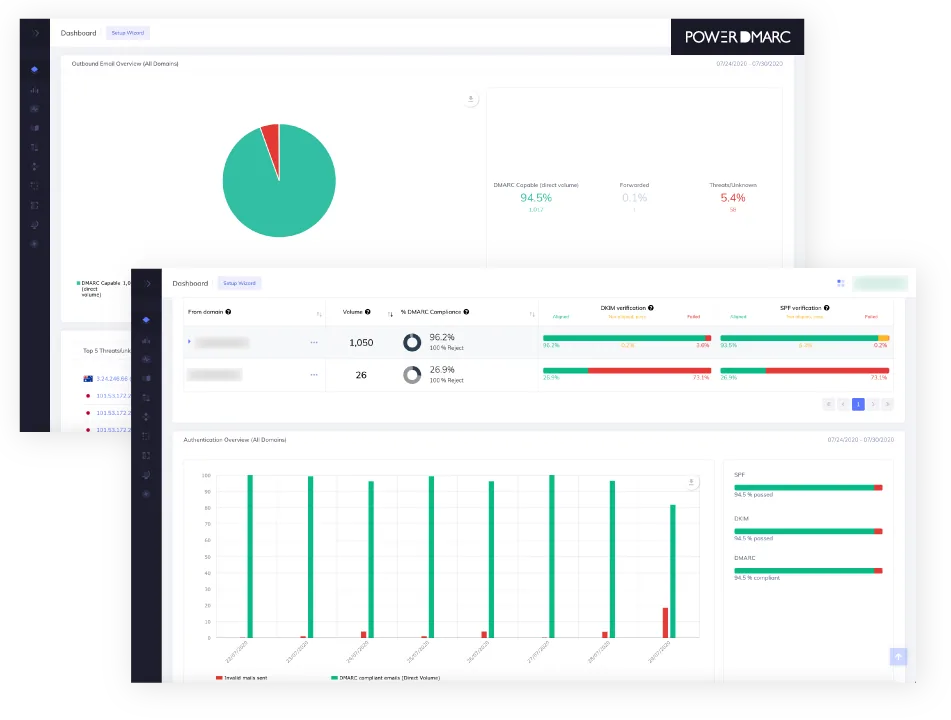Expand the sidebar in the front dashboard window
The image size is (951, 720).
(x=148, y=284)
